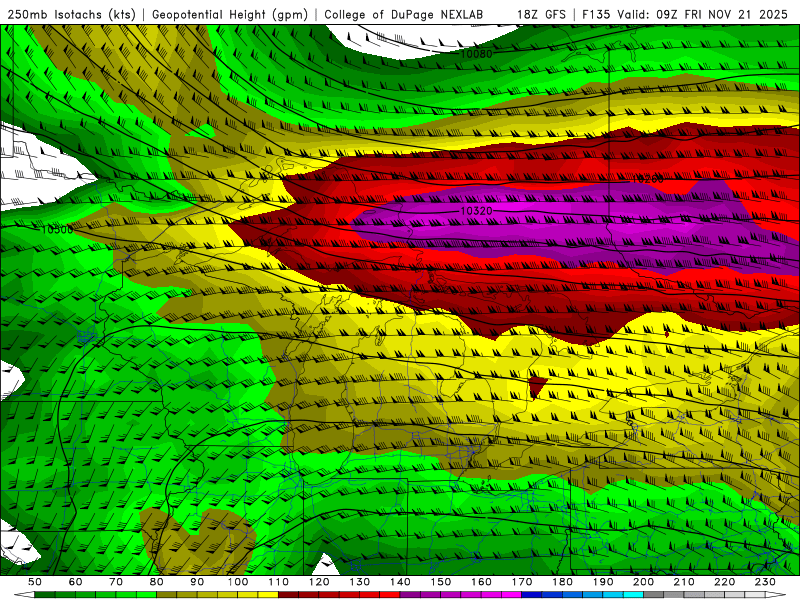Pick the bright red swatch just before 140
800x600 pixels.
pyautogui.click(x=390, y=594)
